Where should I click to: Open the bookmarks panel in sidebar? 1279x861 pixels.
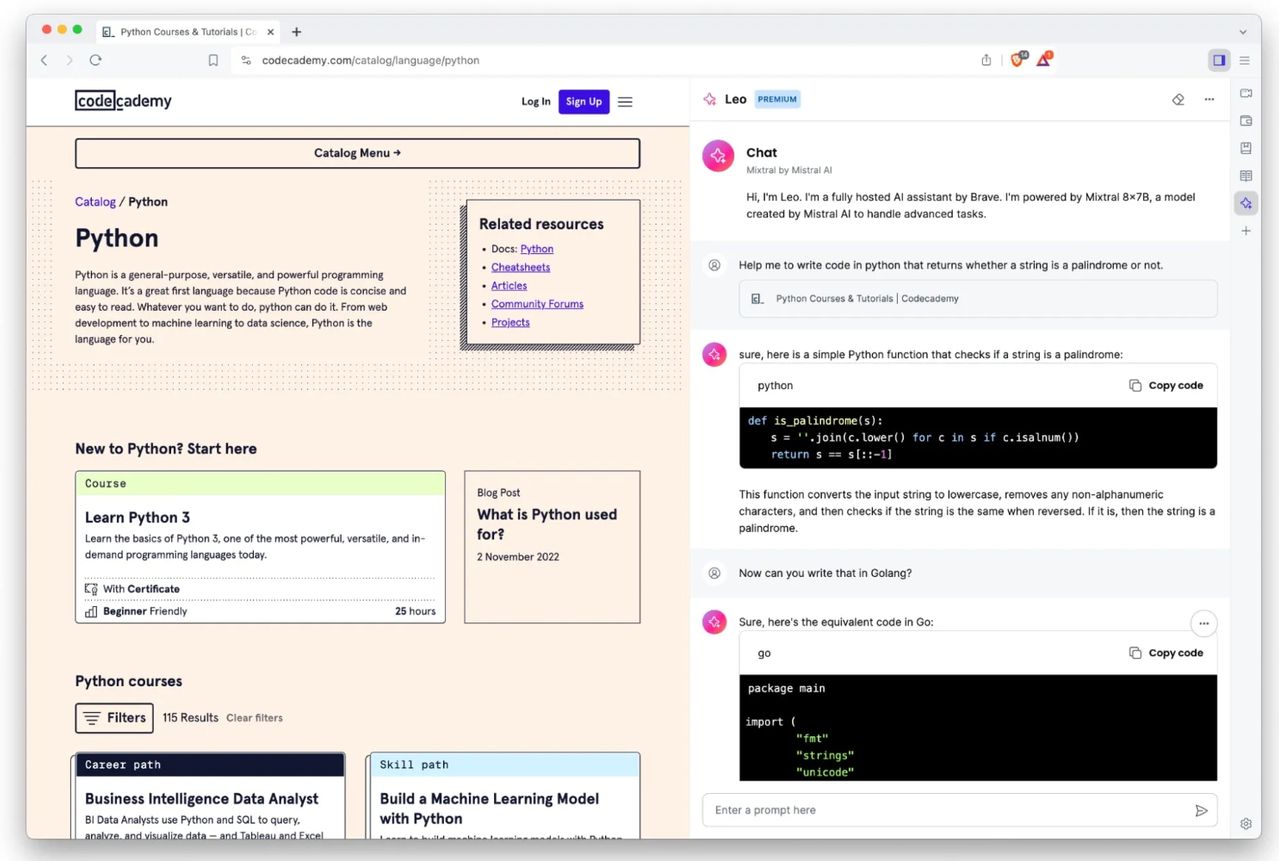pos(1245,148)
